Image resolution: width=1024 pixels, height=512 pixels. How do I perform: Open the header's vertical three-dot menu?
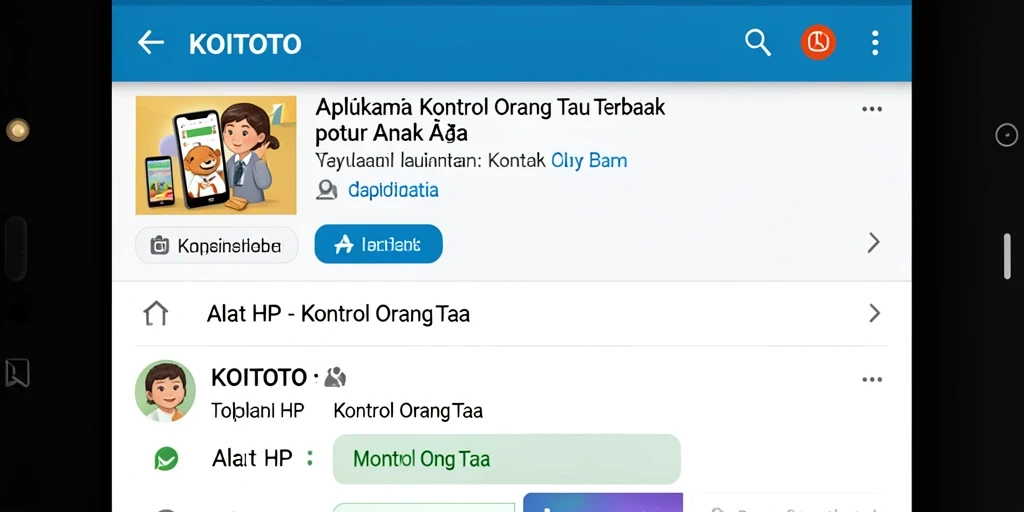875,43
